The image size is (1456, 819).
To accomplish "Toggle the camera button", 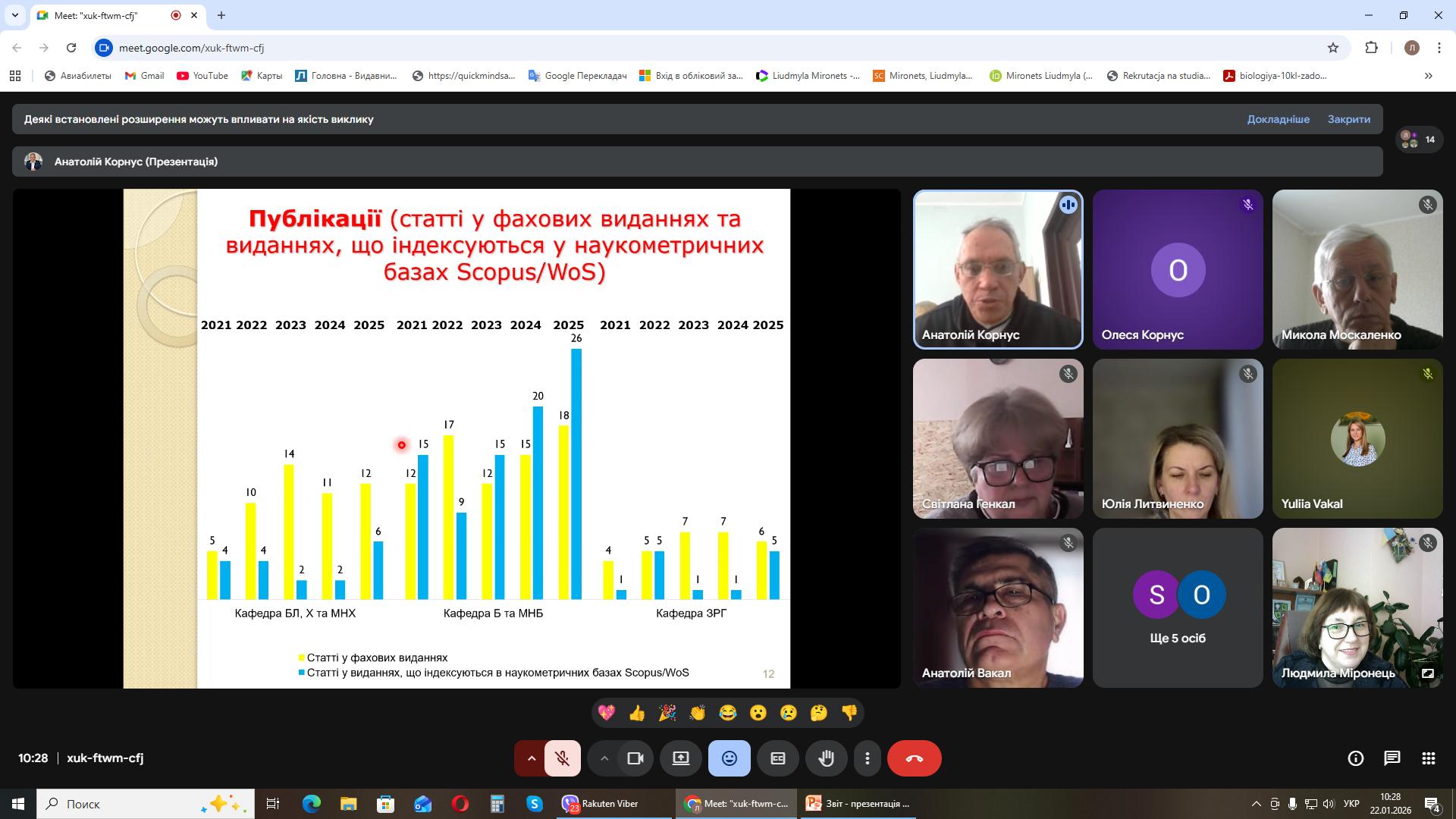I will (x=635, y=758).
